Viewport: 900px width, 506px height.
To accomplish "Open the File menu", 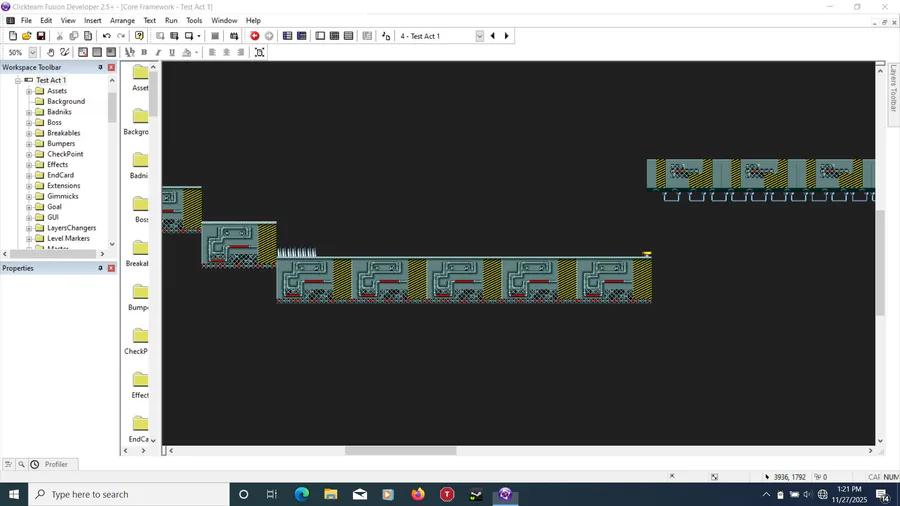I will point(26,20).
